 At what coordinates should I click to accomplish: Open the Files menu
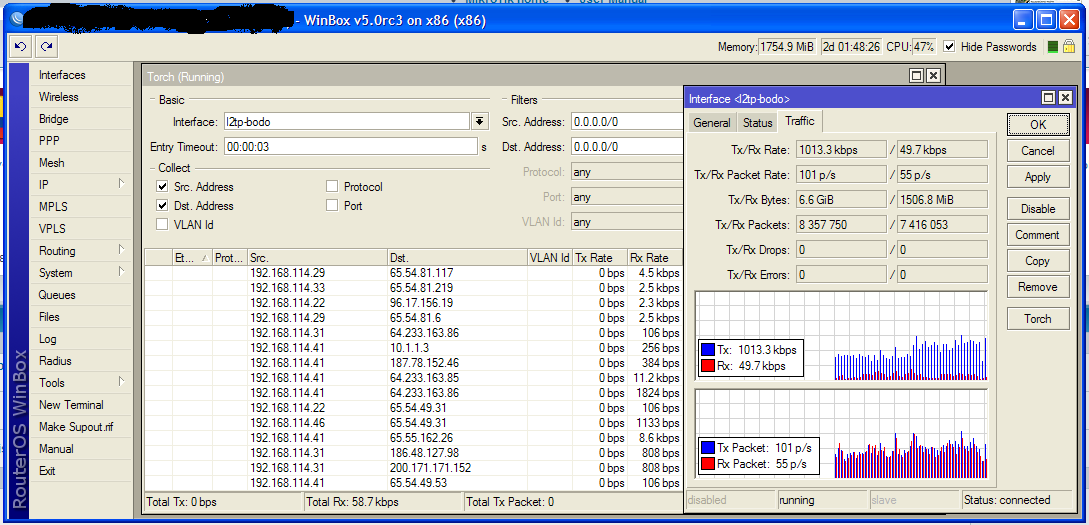[x=49, y=317]
